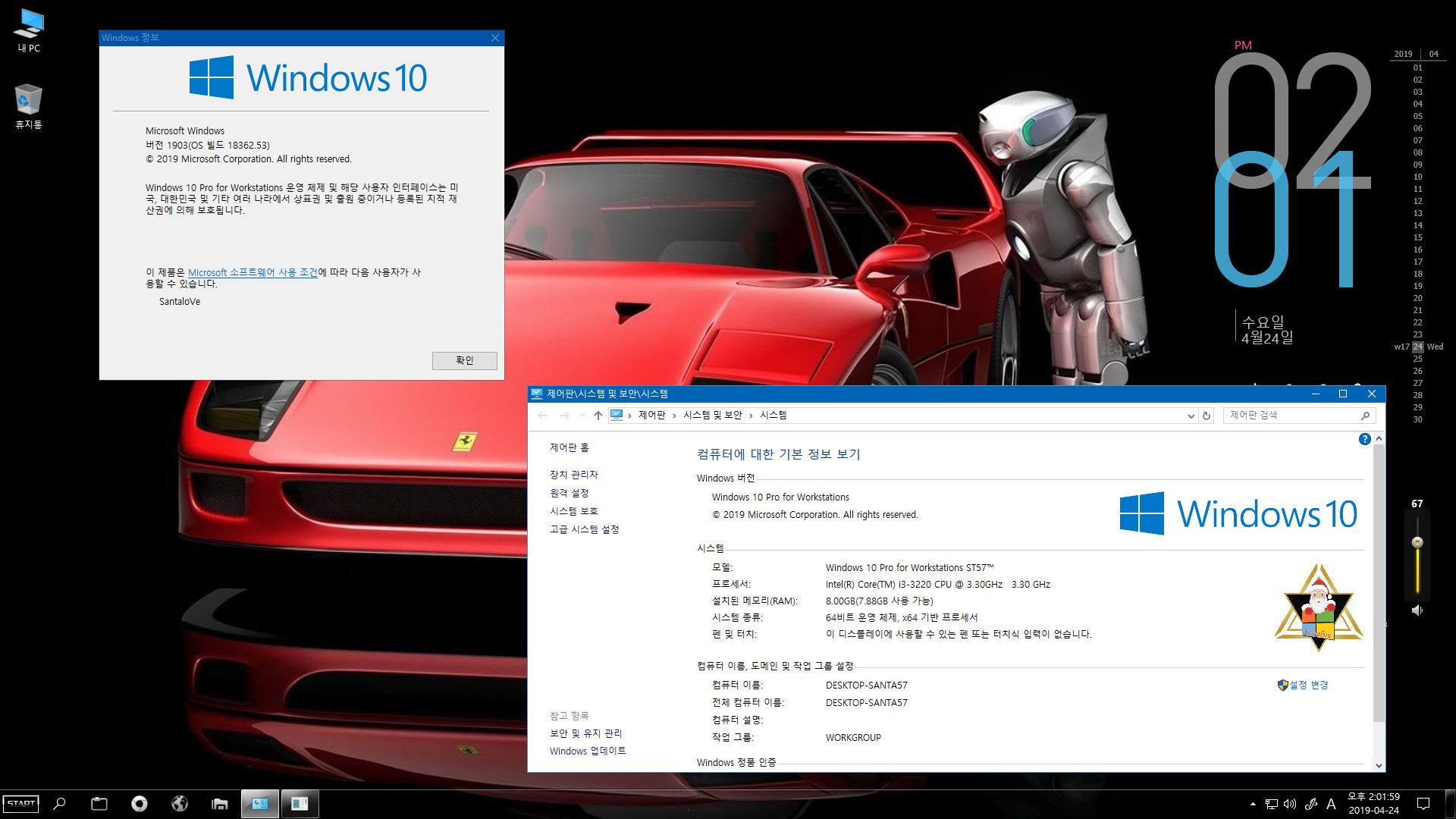Launch Chrome from the taskbar
Image resolution: width=1456 pixels, height=819 pixels.
(140, 804)
